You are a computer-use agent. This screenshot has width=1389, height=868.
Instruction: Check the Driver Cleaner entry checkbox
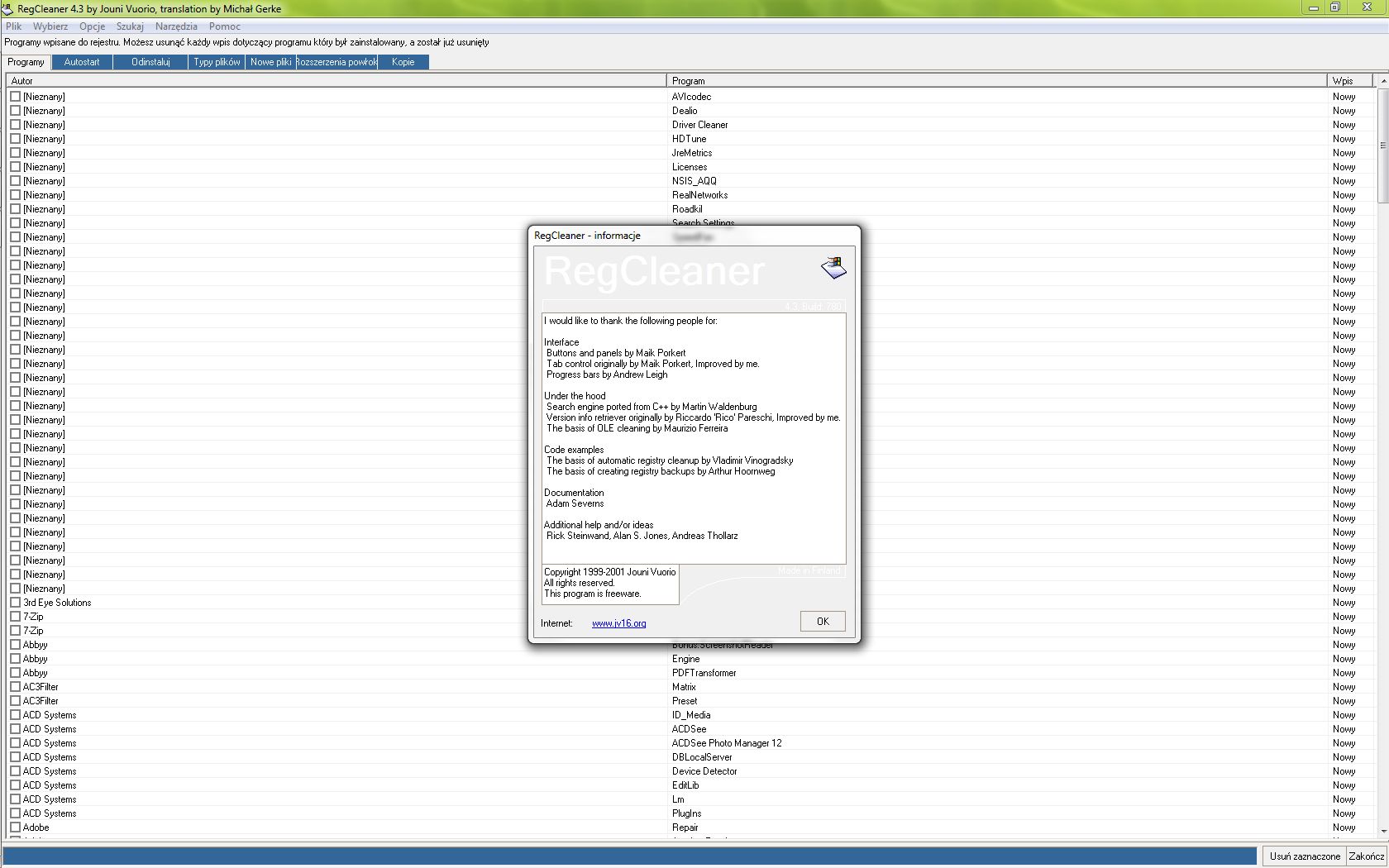click(15, 125)
